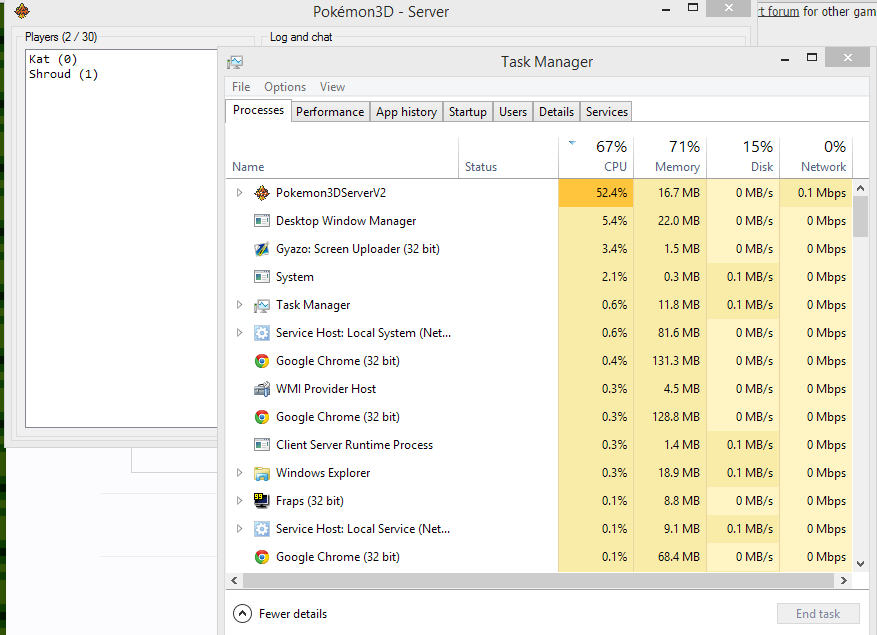Image resolution: width=877 pixels, height=635 pixels.
Task: Select player Kat (0) in server list
Action: point(53,59)
